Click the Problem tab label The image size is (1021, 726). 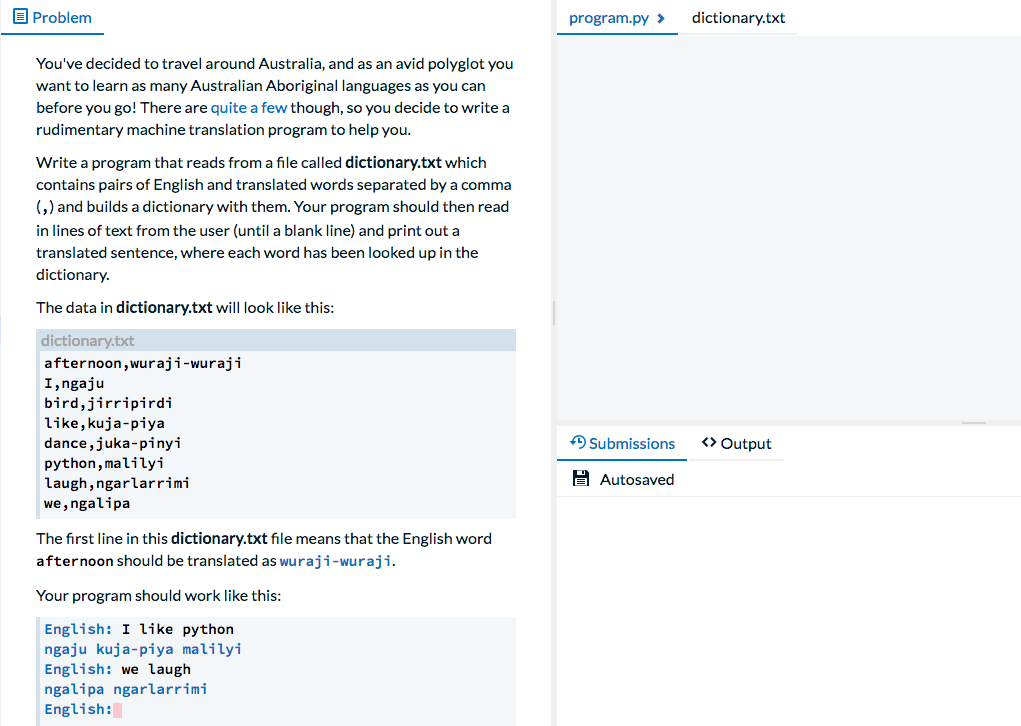click(x=60, y=17)
